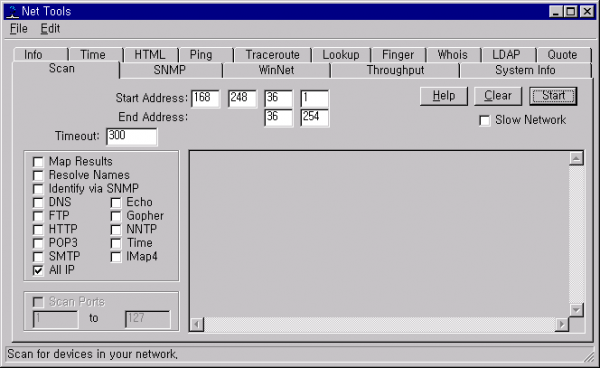Switch to the Ping tab
The image size is (600, 368).
click(x=206, y=55)
